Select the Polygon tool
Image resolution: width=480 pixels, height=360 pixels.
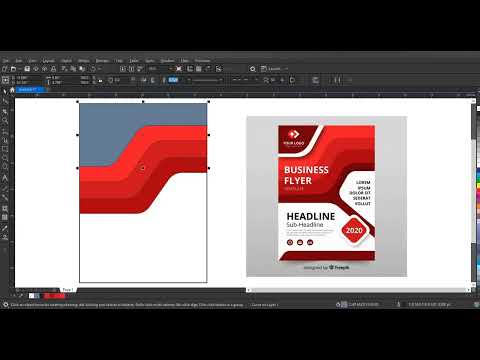click(5, 167)
